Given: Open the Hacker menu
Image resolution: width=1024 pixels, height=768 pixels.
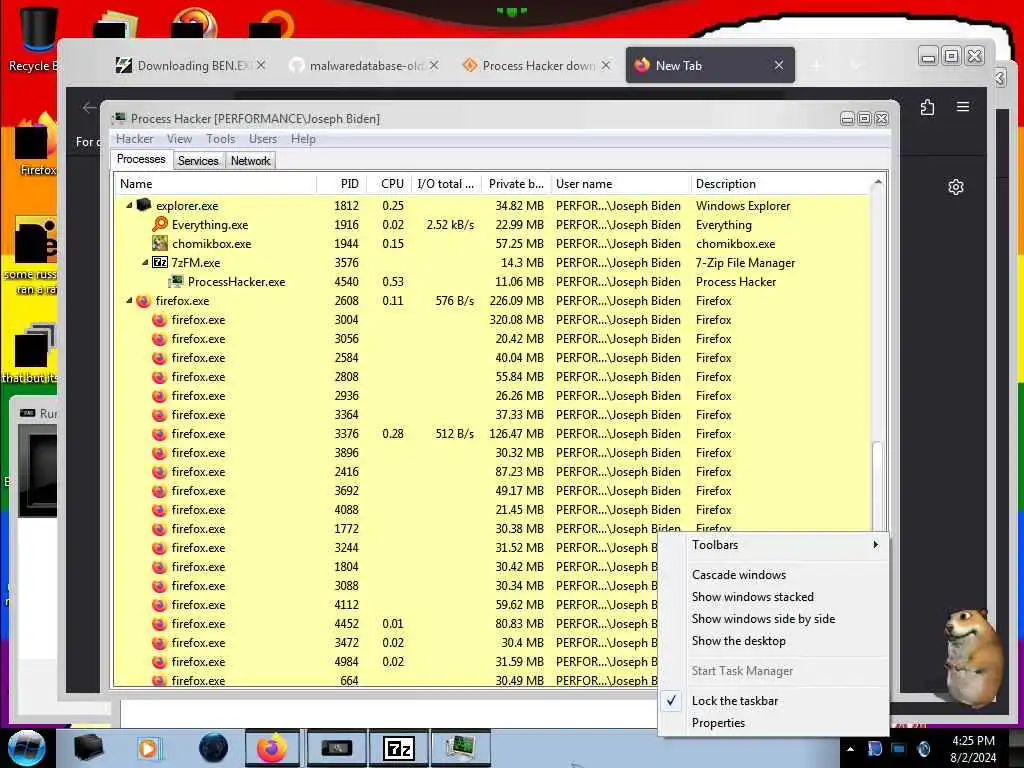Looking at the screenshot, I should (135, 139).
